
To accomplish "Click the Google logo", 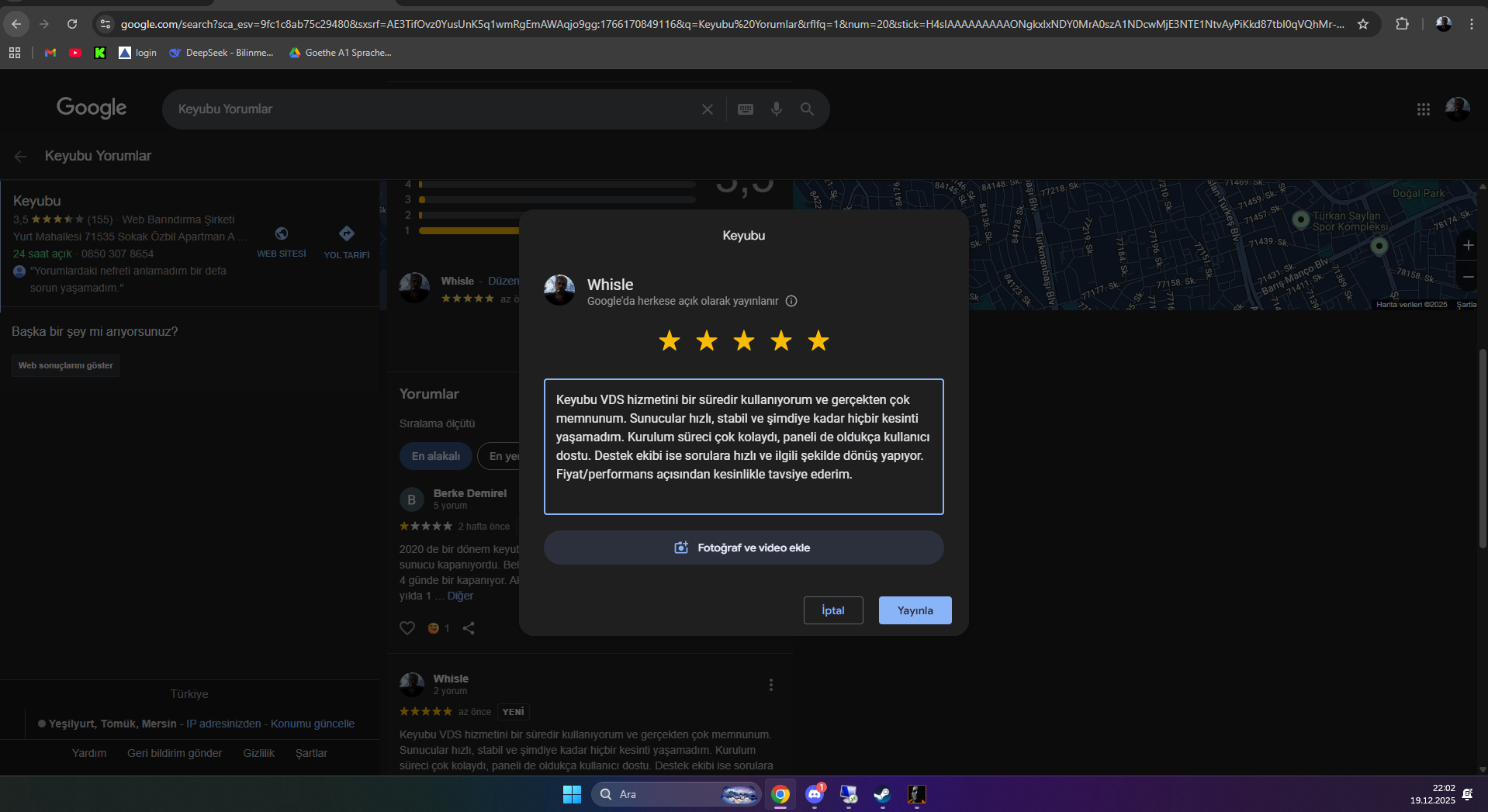I will pyautogui.click(x=92, y=108).
